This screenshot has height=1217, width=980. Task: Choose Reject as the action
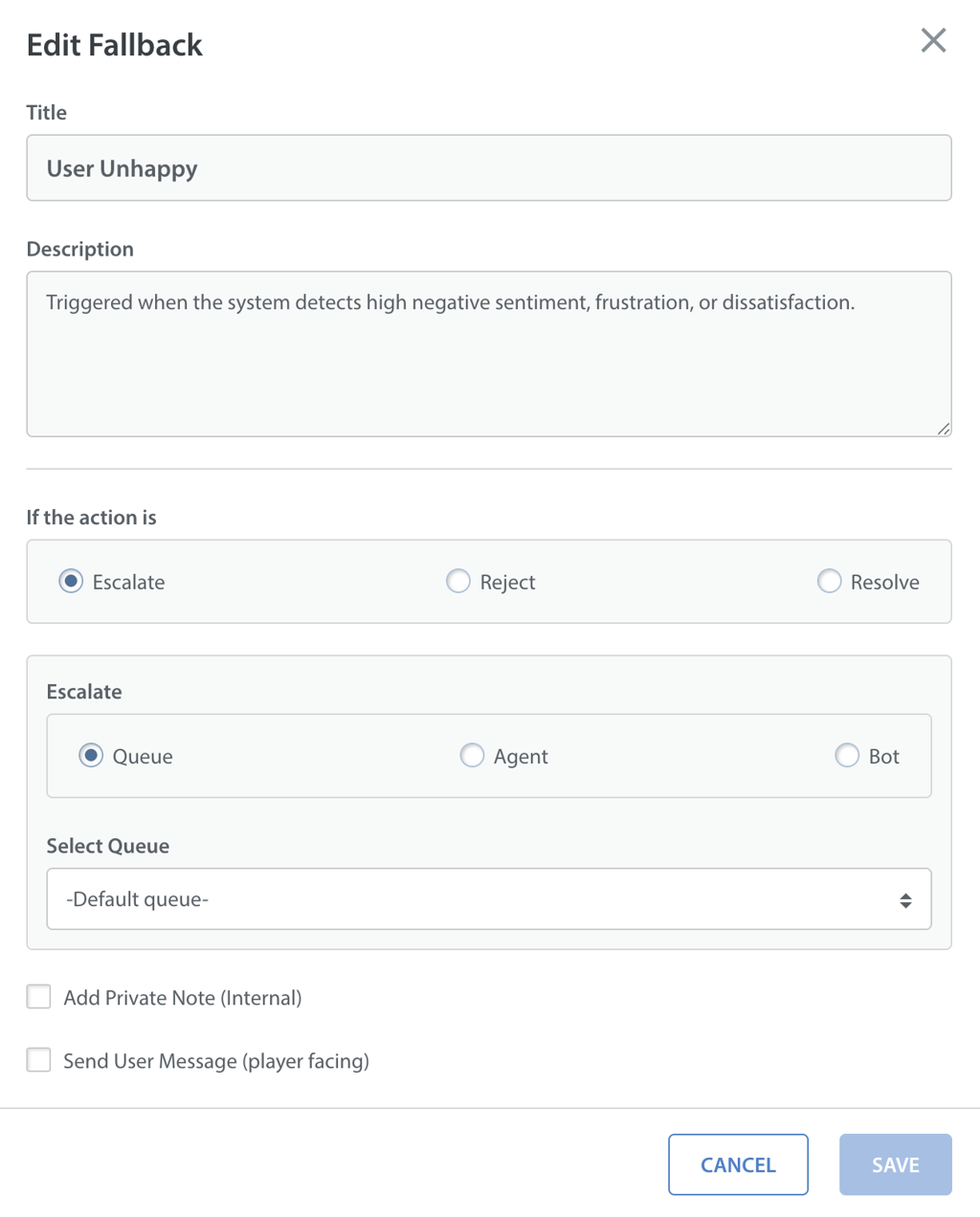coord(458,582)
